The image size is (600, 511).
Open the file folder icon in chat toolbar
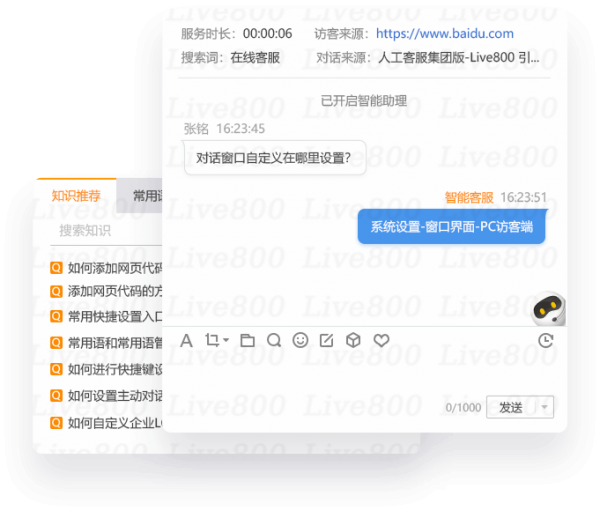click(247, 340)
